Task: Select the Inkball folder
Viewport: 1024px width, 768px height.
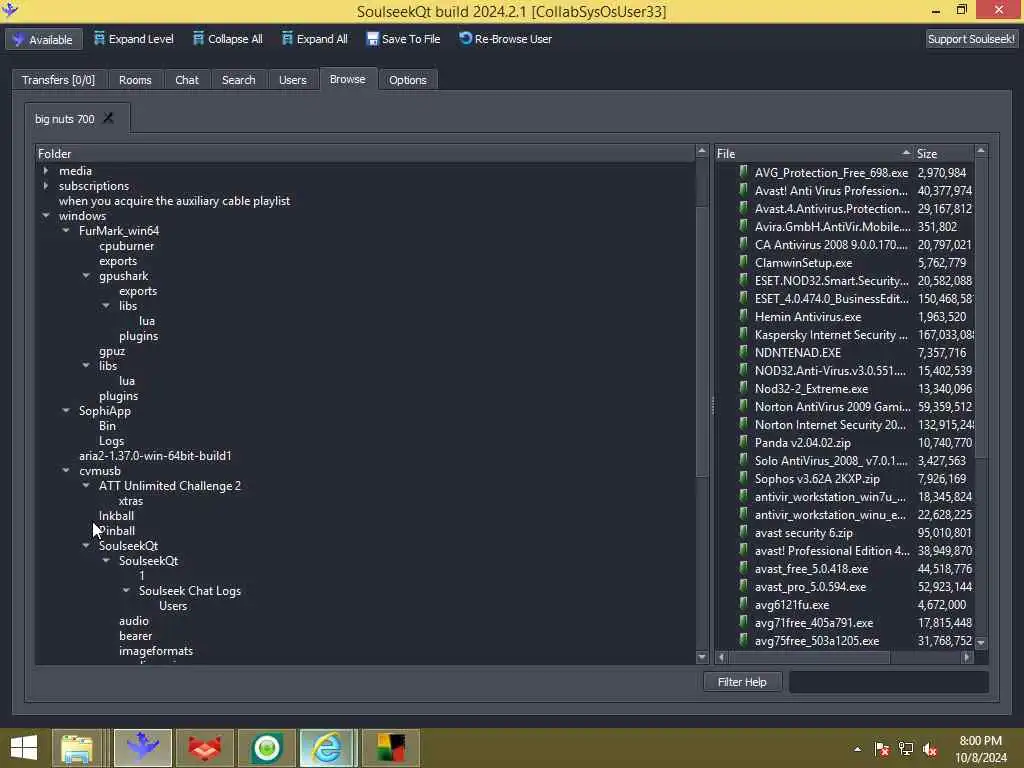Action: point(116,516)
